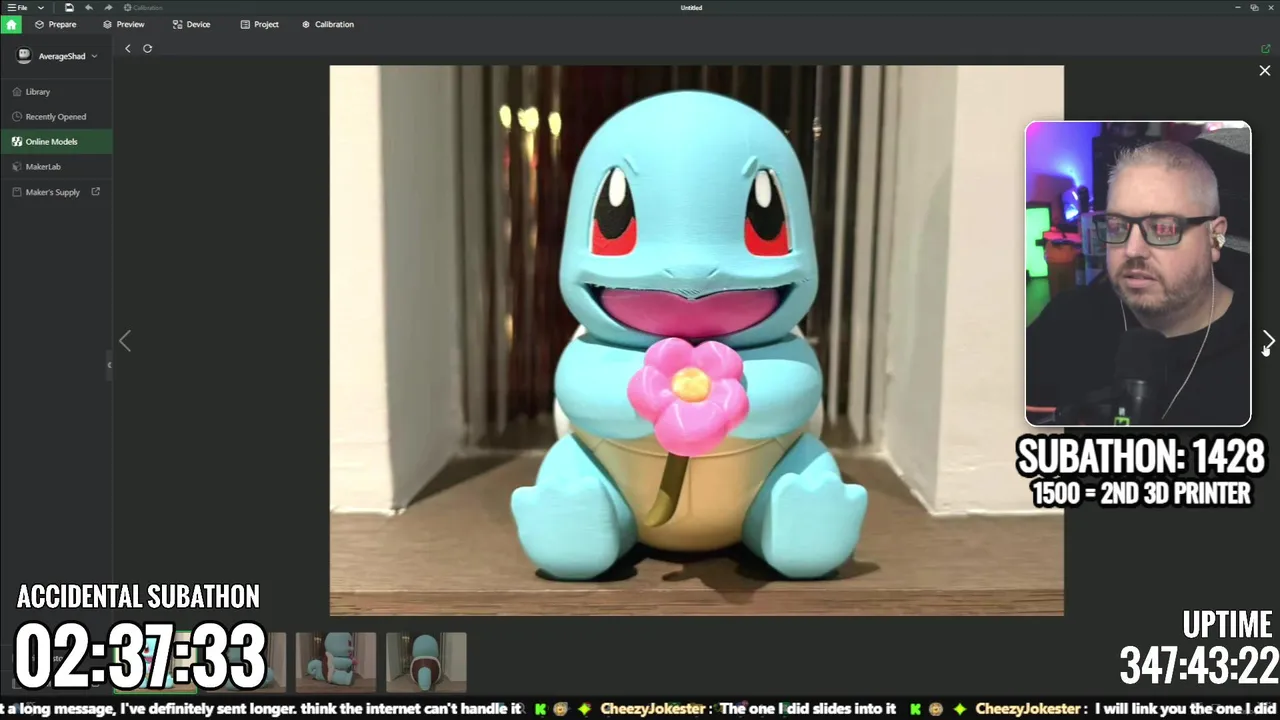
Task: Collapse the sidebar using its edge handle
Action: click(x=109, y=365)
